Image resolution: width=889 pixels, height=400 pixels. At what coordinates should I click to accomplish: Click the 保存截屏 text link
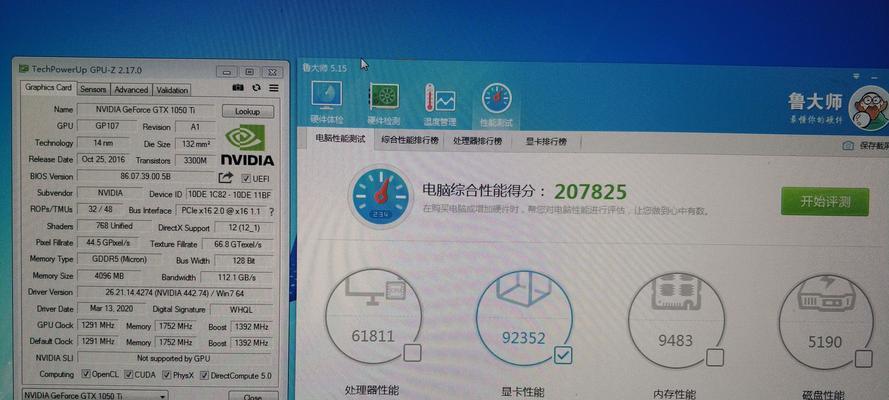(x=874, y=146)
